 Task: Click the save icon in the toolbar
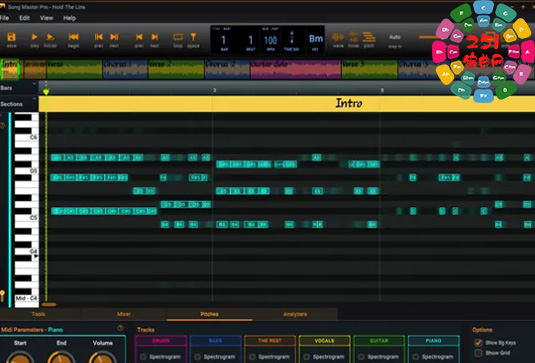pos(11,37)
